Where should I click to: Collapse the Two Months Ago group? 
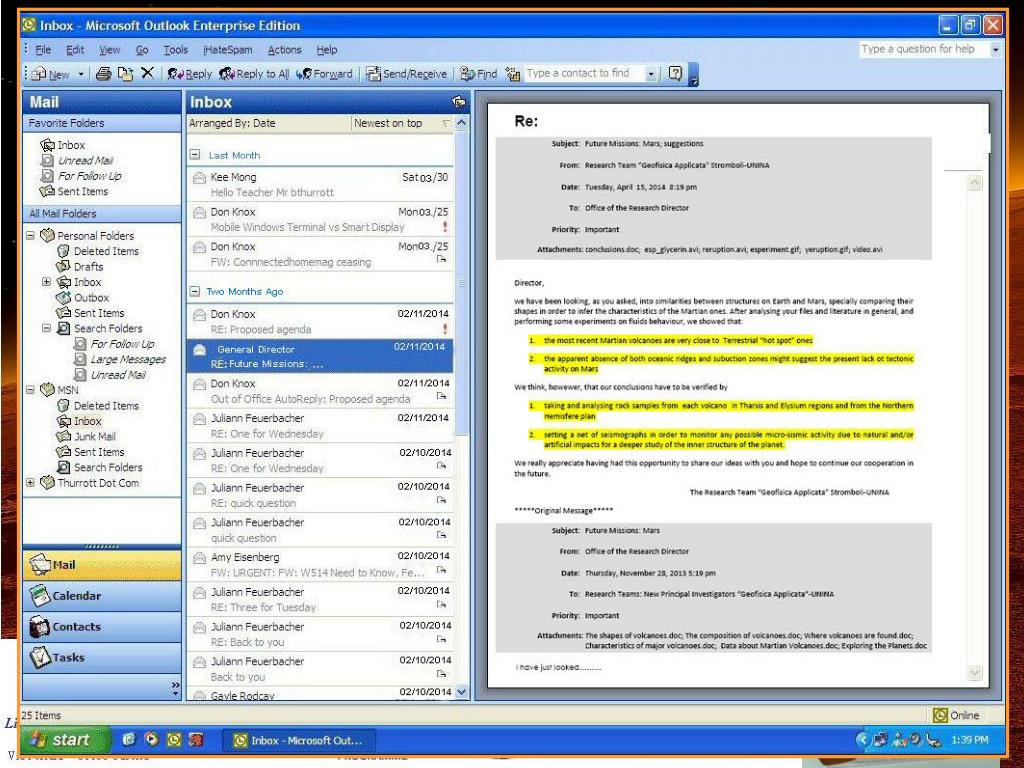pos(195,291)
